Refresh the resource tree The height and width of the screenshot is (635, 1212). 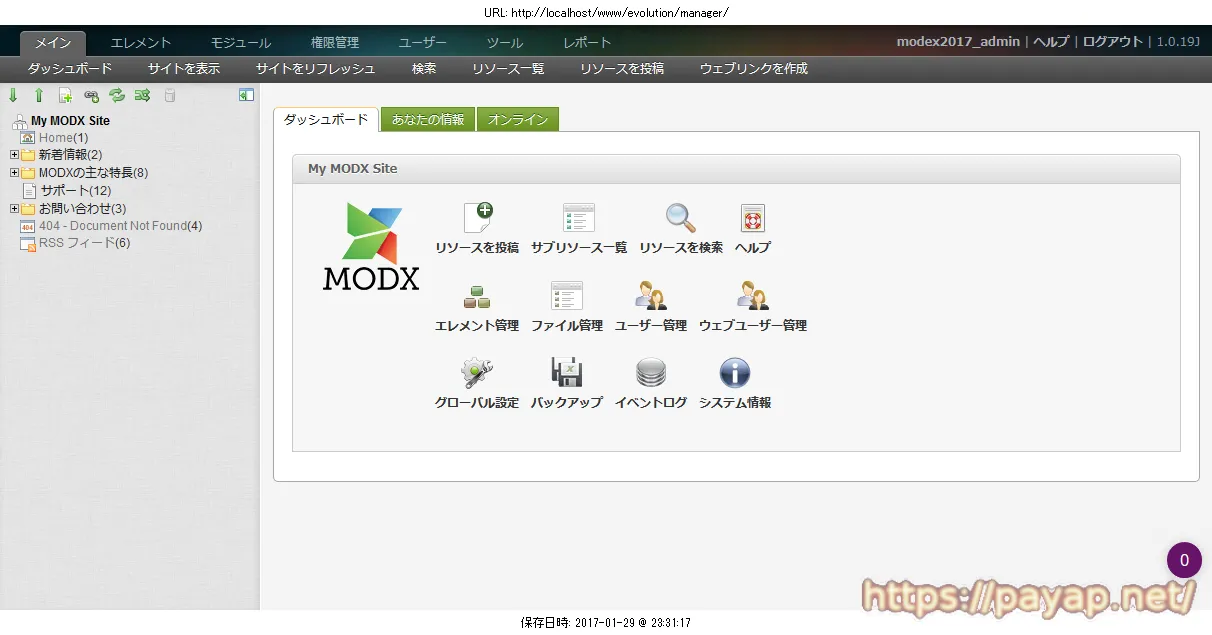[117, 95]
